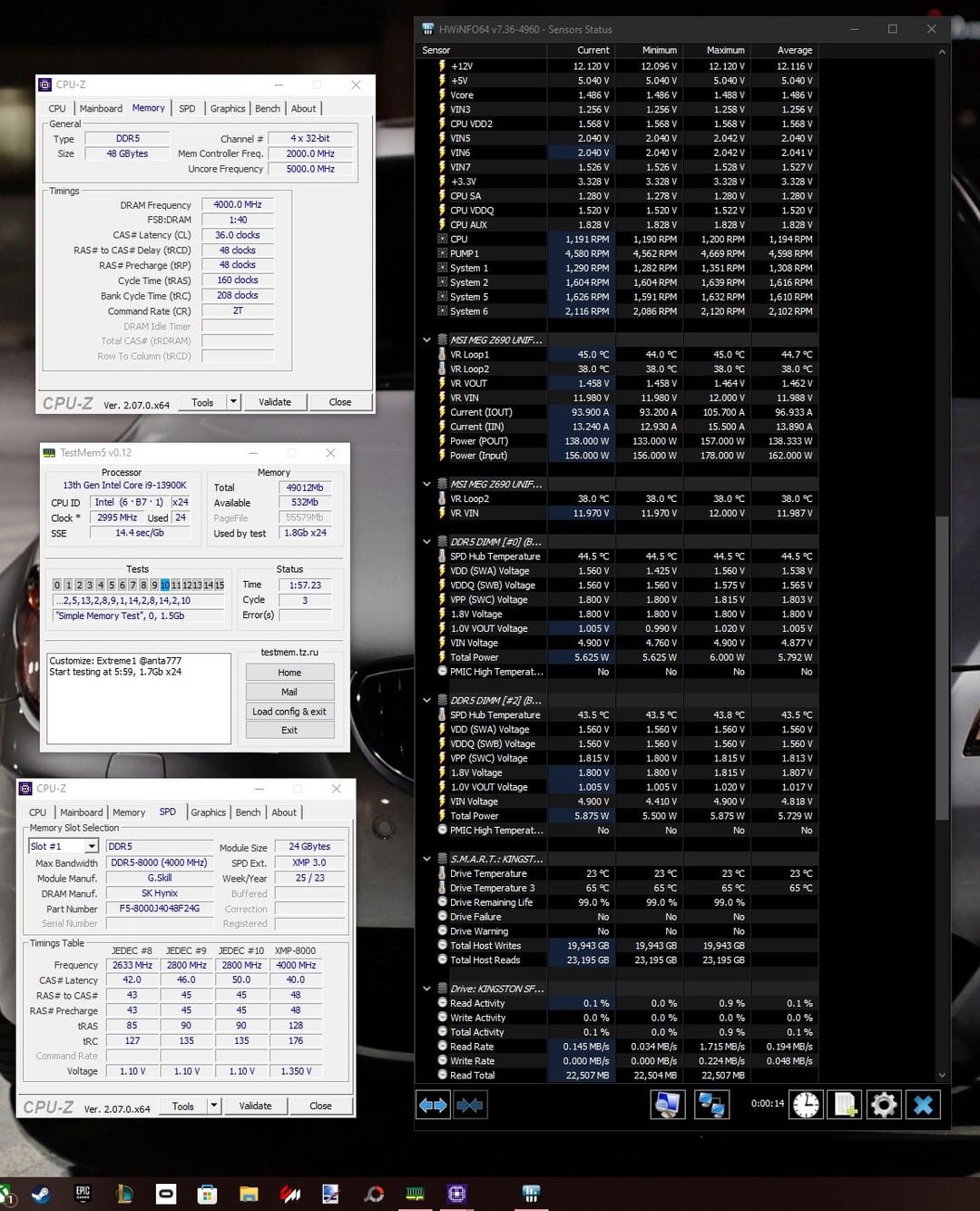Click the scroll up arrow in HWiNFO sensor list
The image size is (980, 1211).
tap(942, 52)
